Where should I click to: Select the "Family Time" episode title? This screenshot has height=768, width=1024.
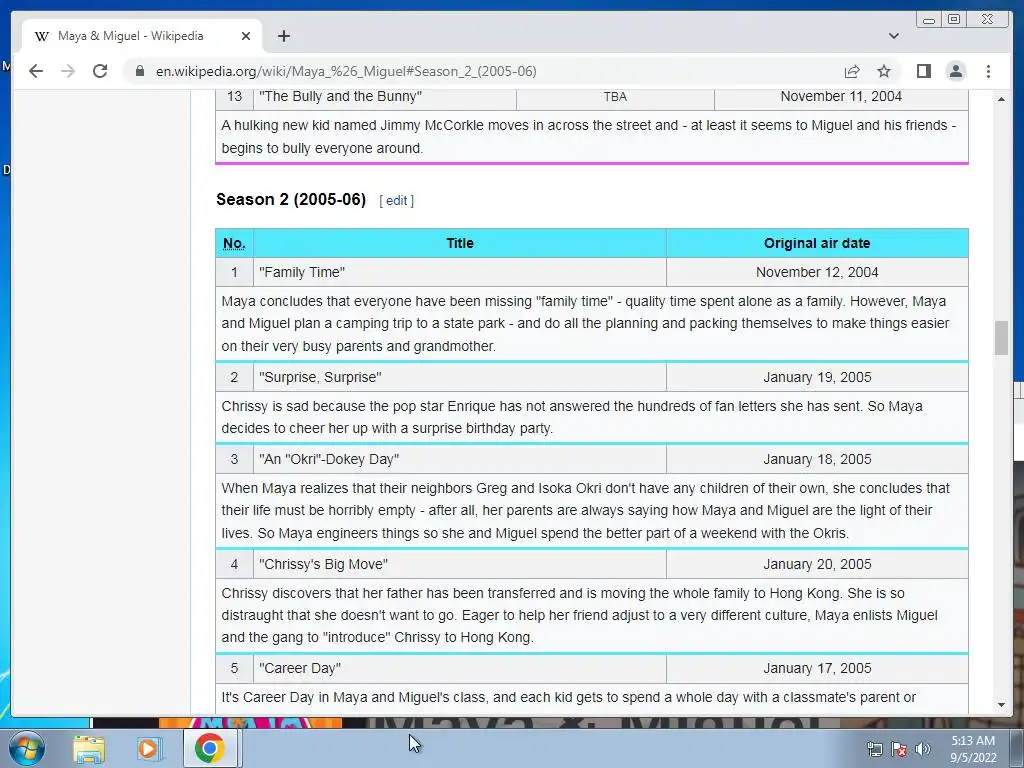point(302,272)
